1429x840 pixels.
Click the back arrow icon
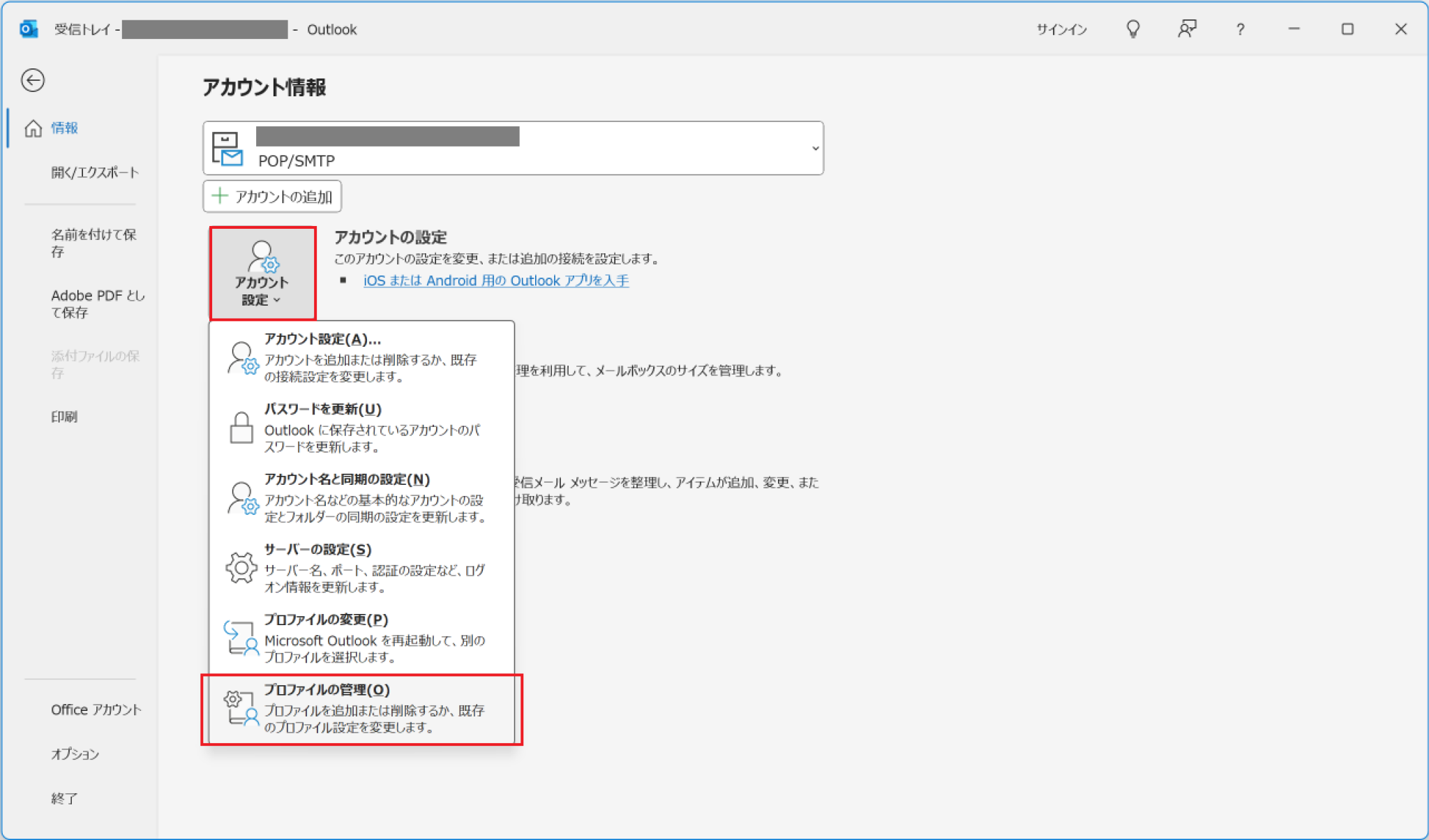tap(33, 80)
